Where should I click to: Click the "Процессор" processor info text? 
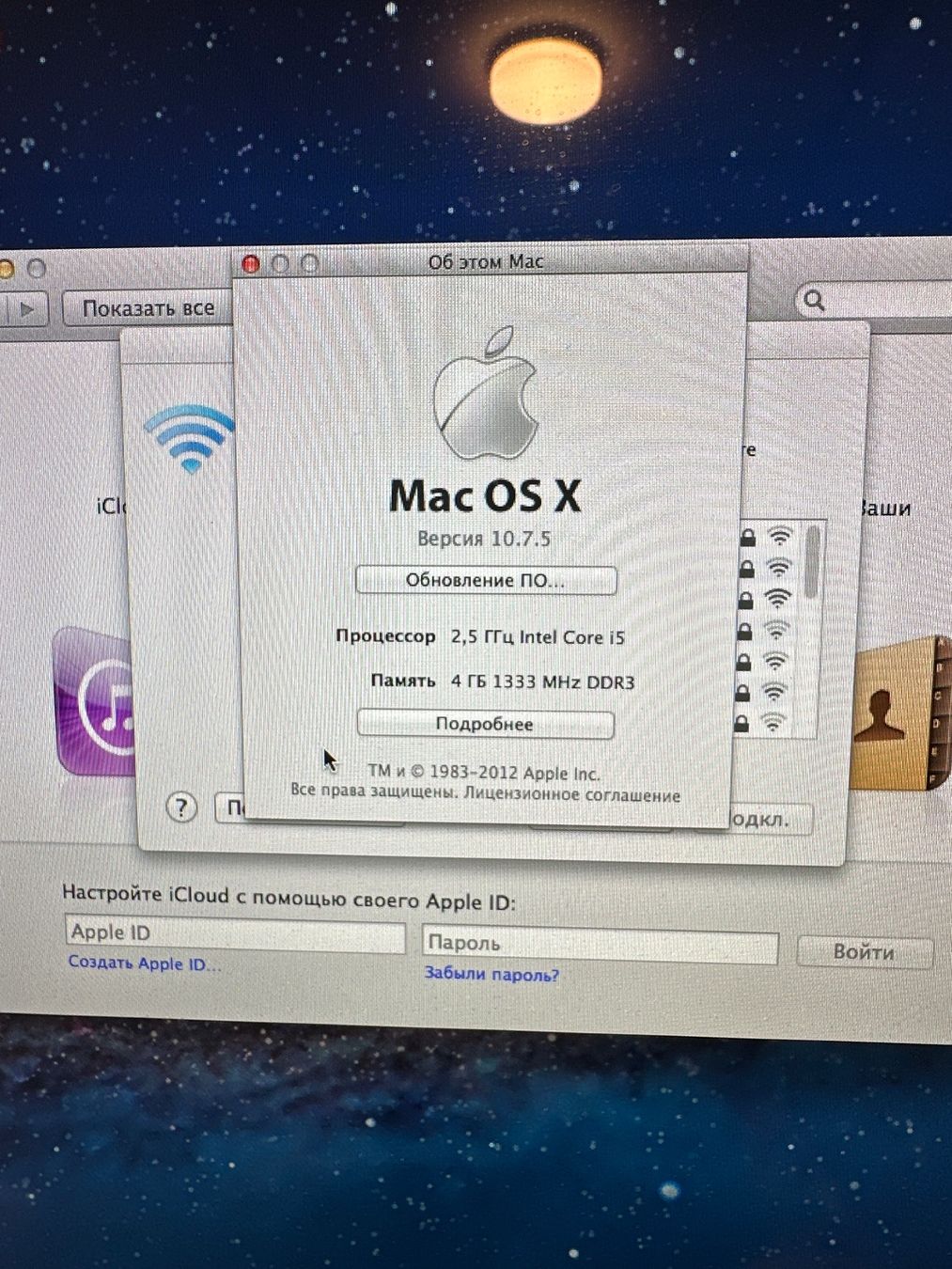point(479,636)
